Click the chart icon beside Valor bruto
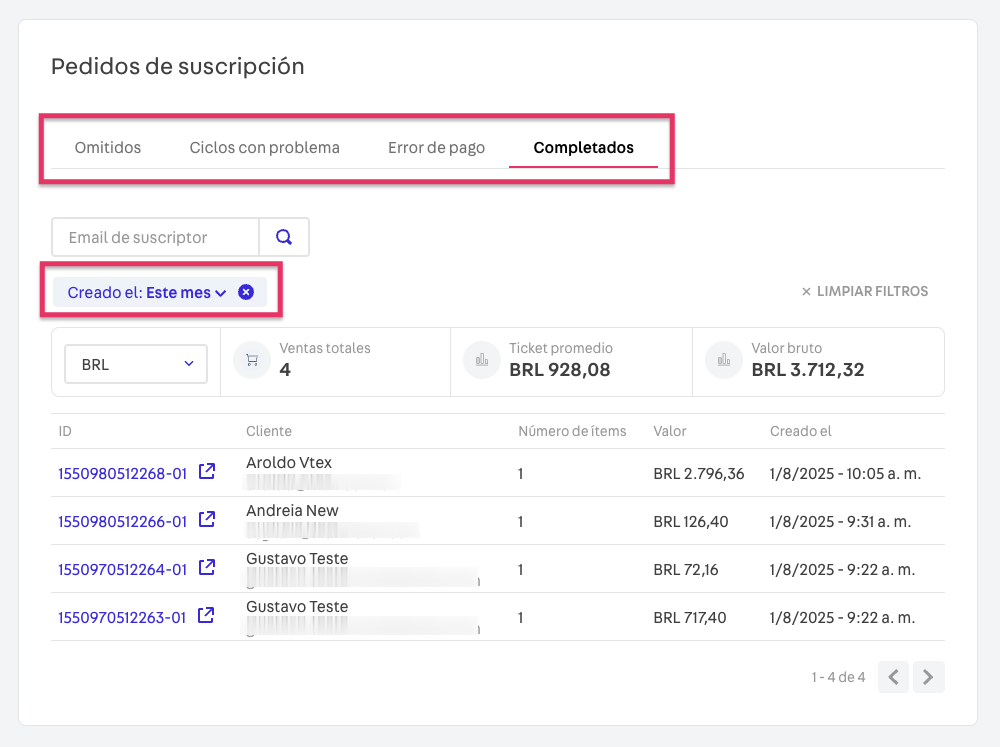The width and height of the screenshot is (1000, 747). point(723,359)
